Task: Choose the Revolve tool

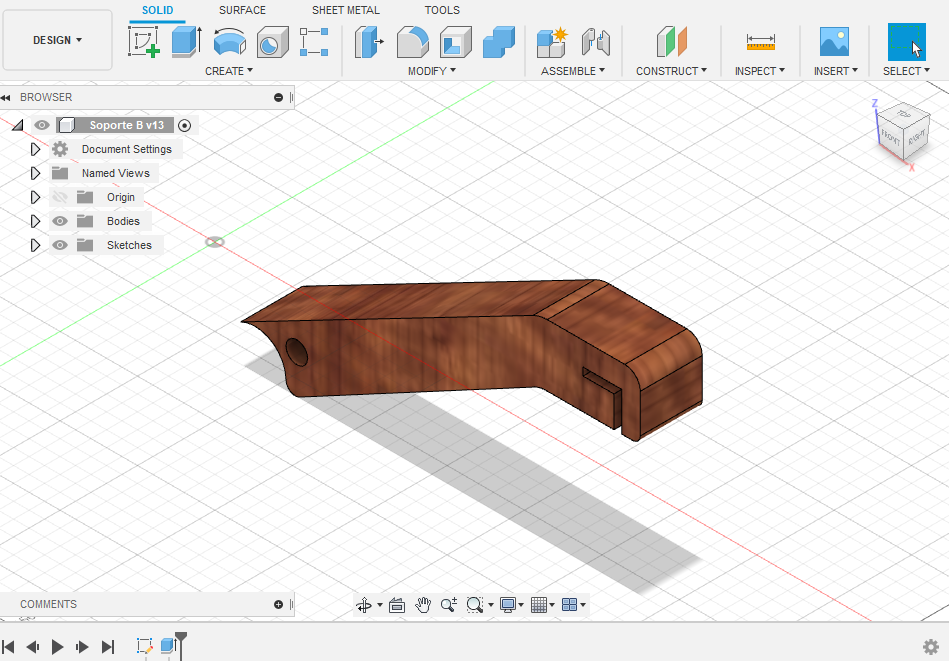Action: click(230, 42)
